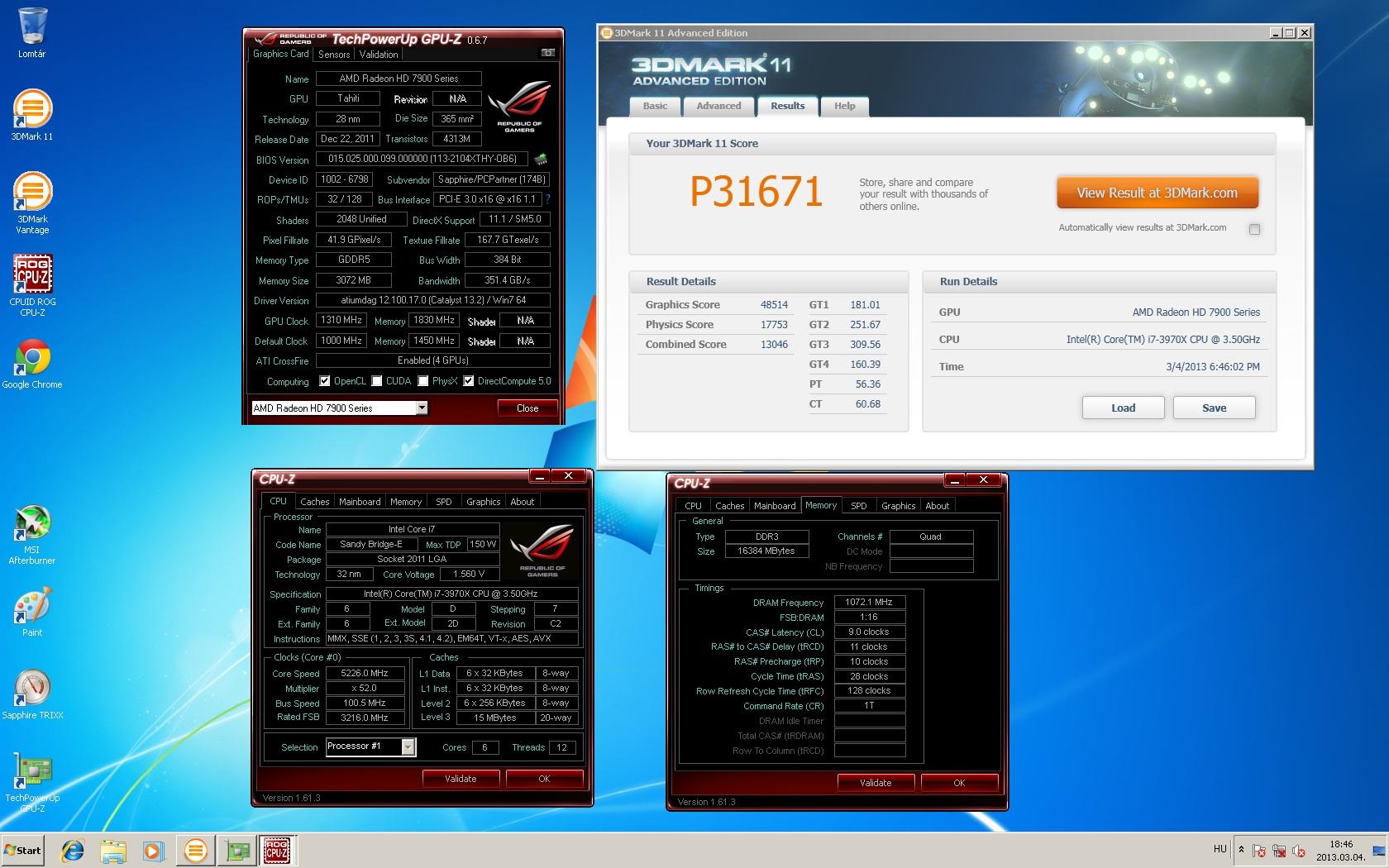Switch to ROG CPU-Z taskbar item
The image size is (1389, 868).
277,851
